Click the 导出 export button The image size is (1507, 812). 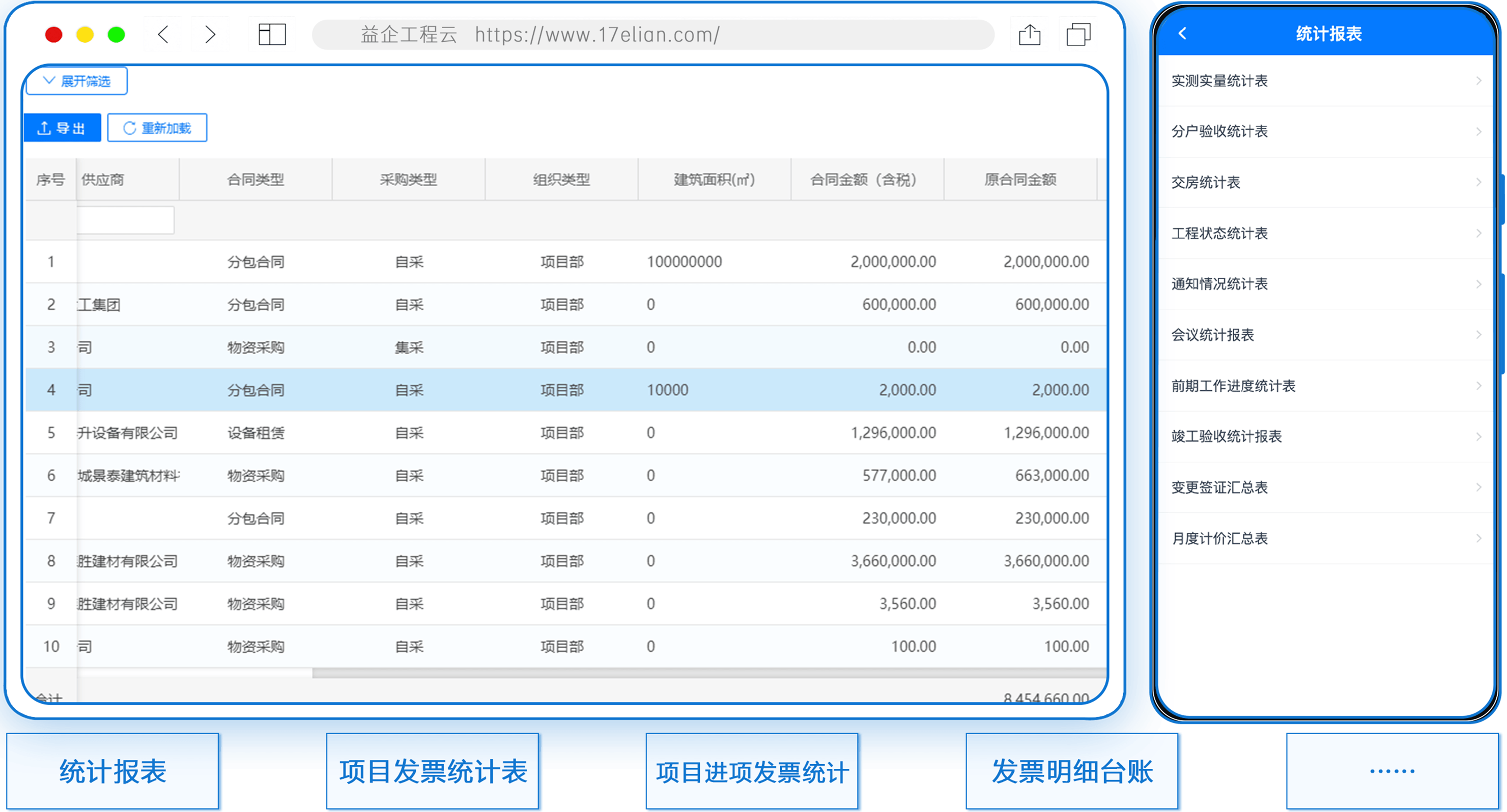[x=62, y=128]
